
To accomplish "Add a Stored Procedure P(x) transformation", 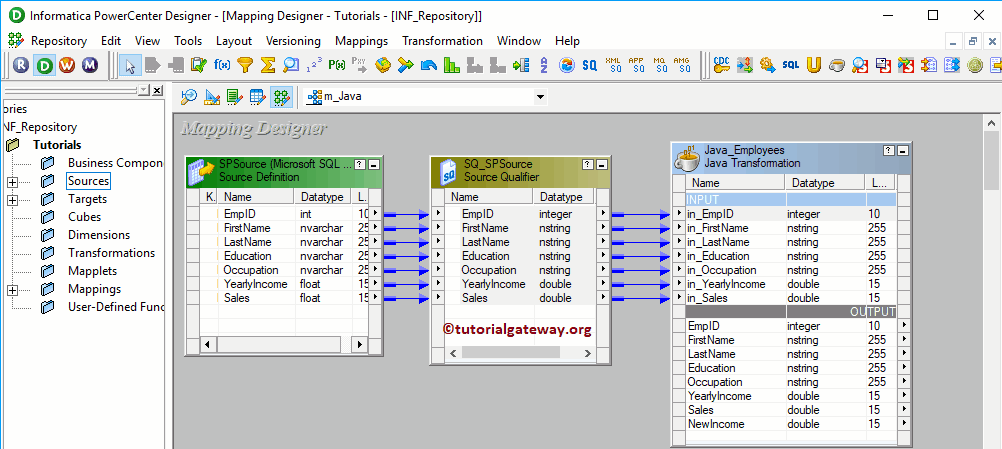I will coord(337,65).
